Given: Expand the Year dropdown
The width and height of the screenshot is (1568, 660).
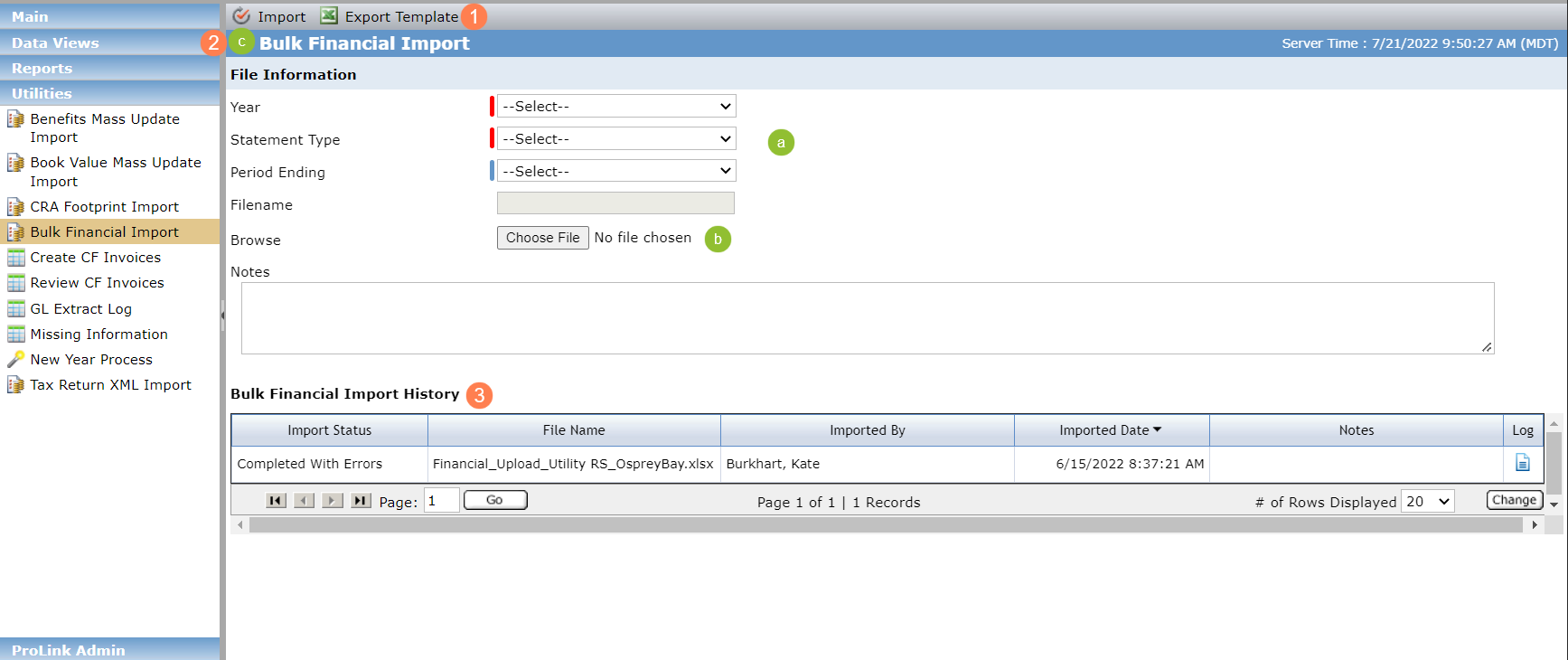Looking at the screenshot, I should (x=616, y=107).
